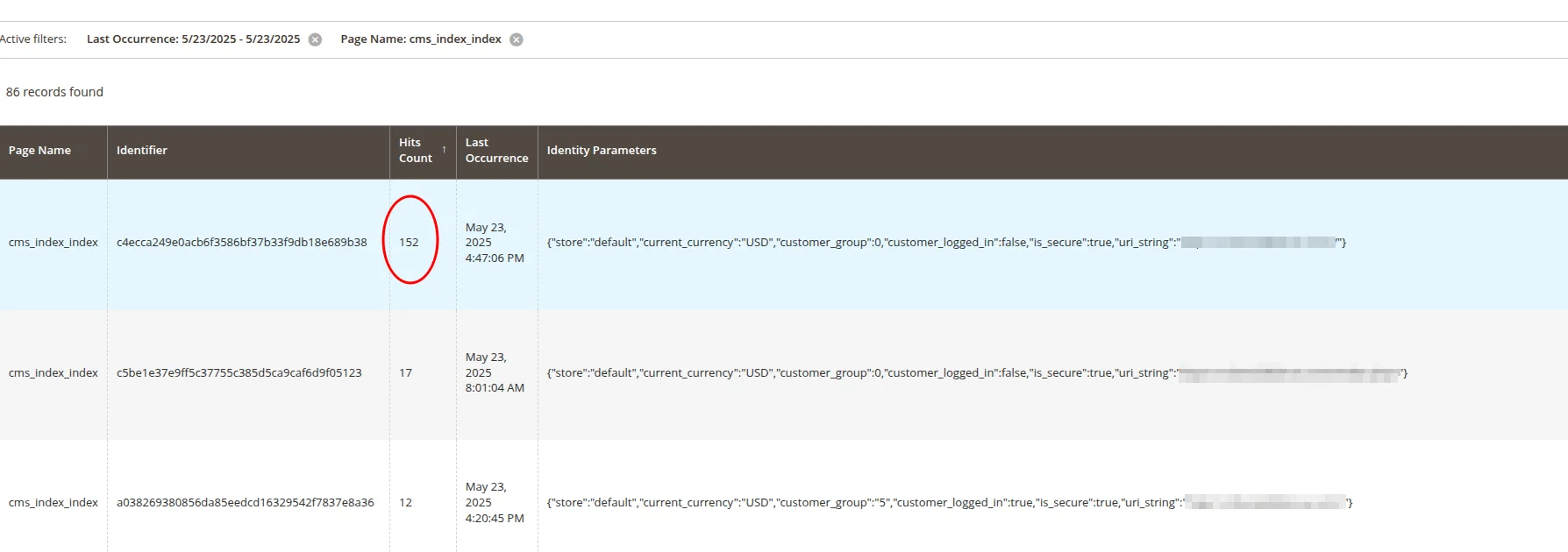This screenshot has width=1568, height=552.
Task: Click cms_index_index in the 12 hits row
Action: click(x=53, y=503)
